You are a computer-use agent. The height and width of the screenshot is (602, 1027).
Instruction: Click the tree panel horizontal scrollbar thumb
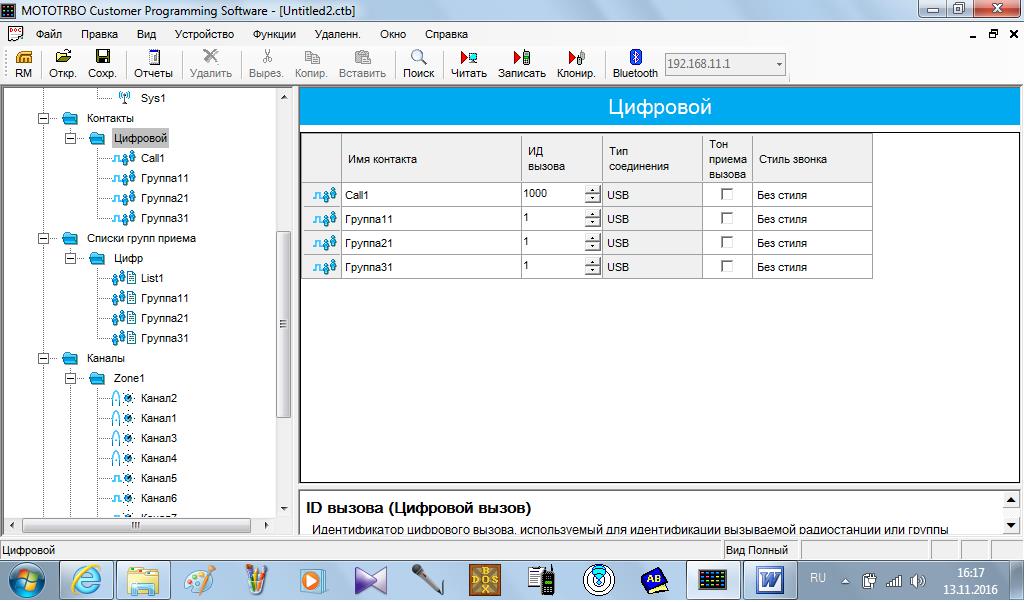pos(136,525)
